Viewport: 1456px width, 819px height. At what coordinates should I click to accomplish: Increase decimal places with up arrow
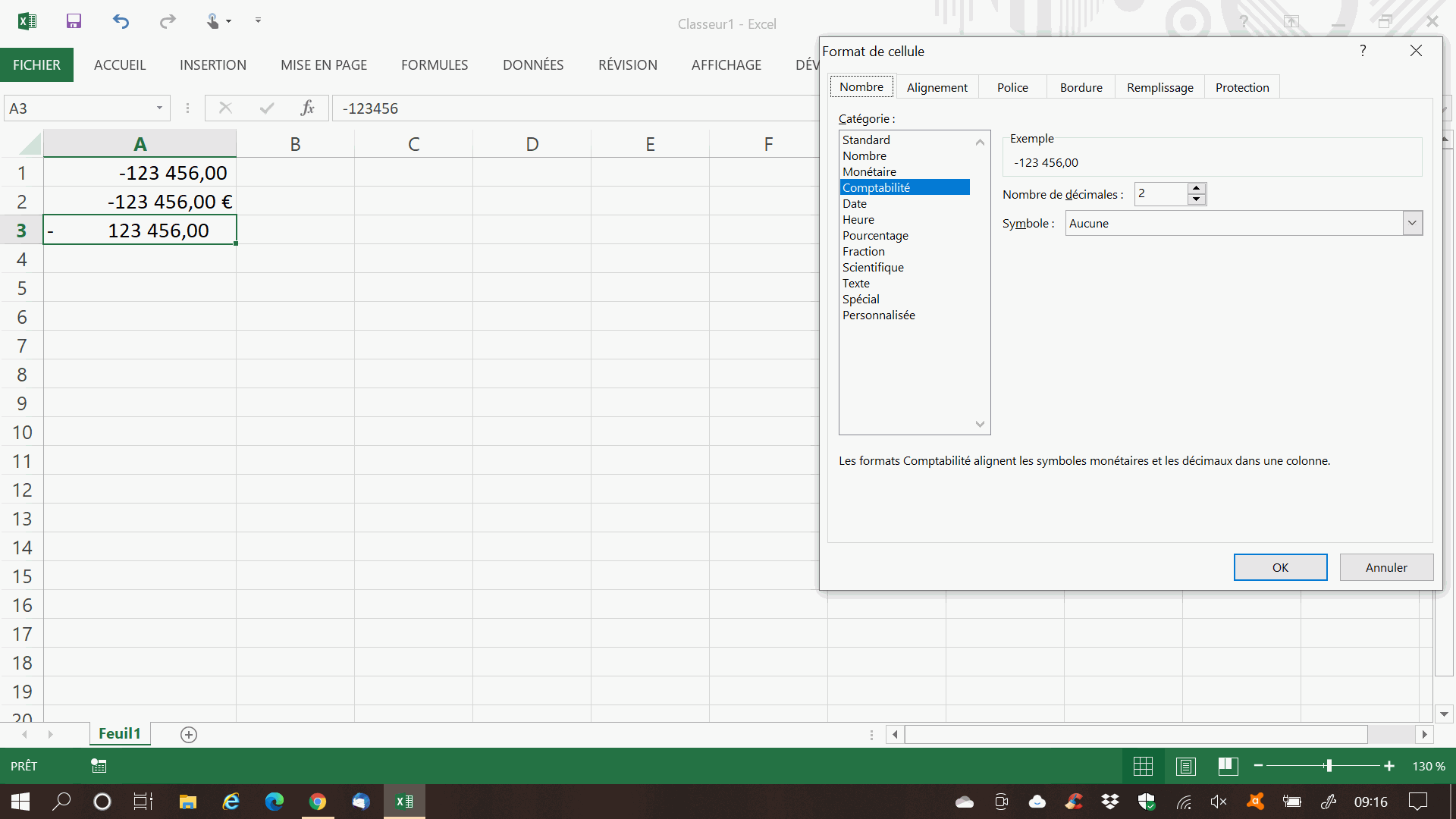(1196, 189)
